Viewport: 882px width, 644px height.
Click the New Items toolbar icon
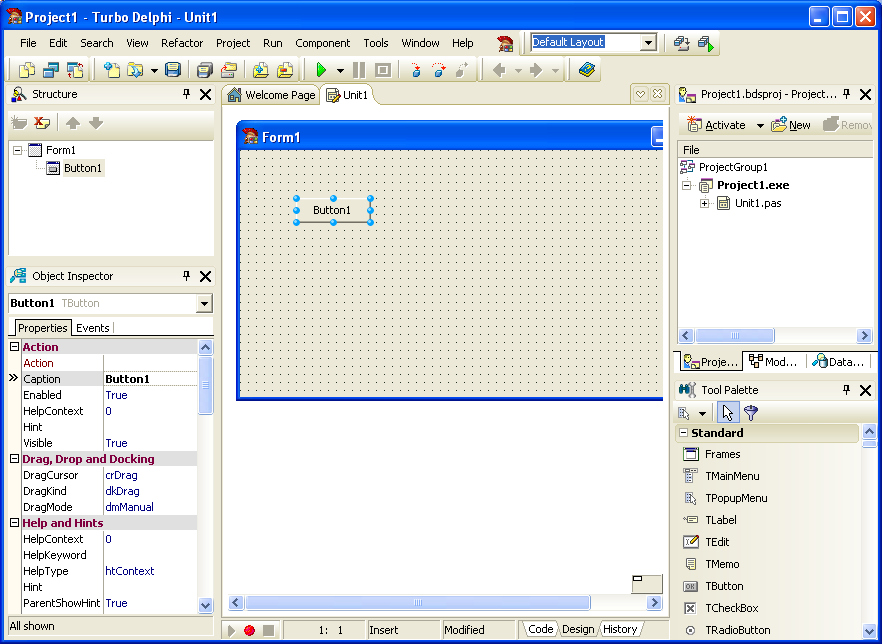pyautogui.click(x=112, y=70)
